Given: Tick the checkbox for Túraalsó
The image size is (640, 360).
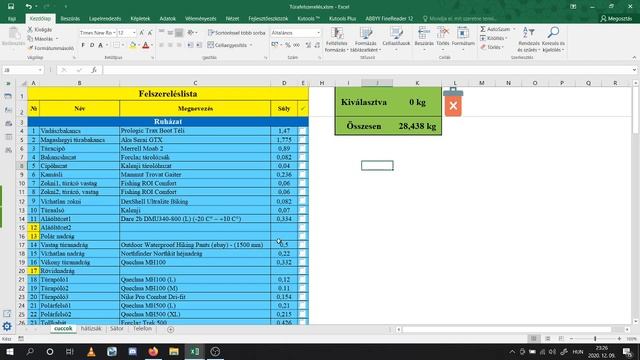Looking at the screenshot, I should pos(302,210).
